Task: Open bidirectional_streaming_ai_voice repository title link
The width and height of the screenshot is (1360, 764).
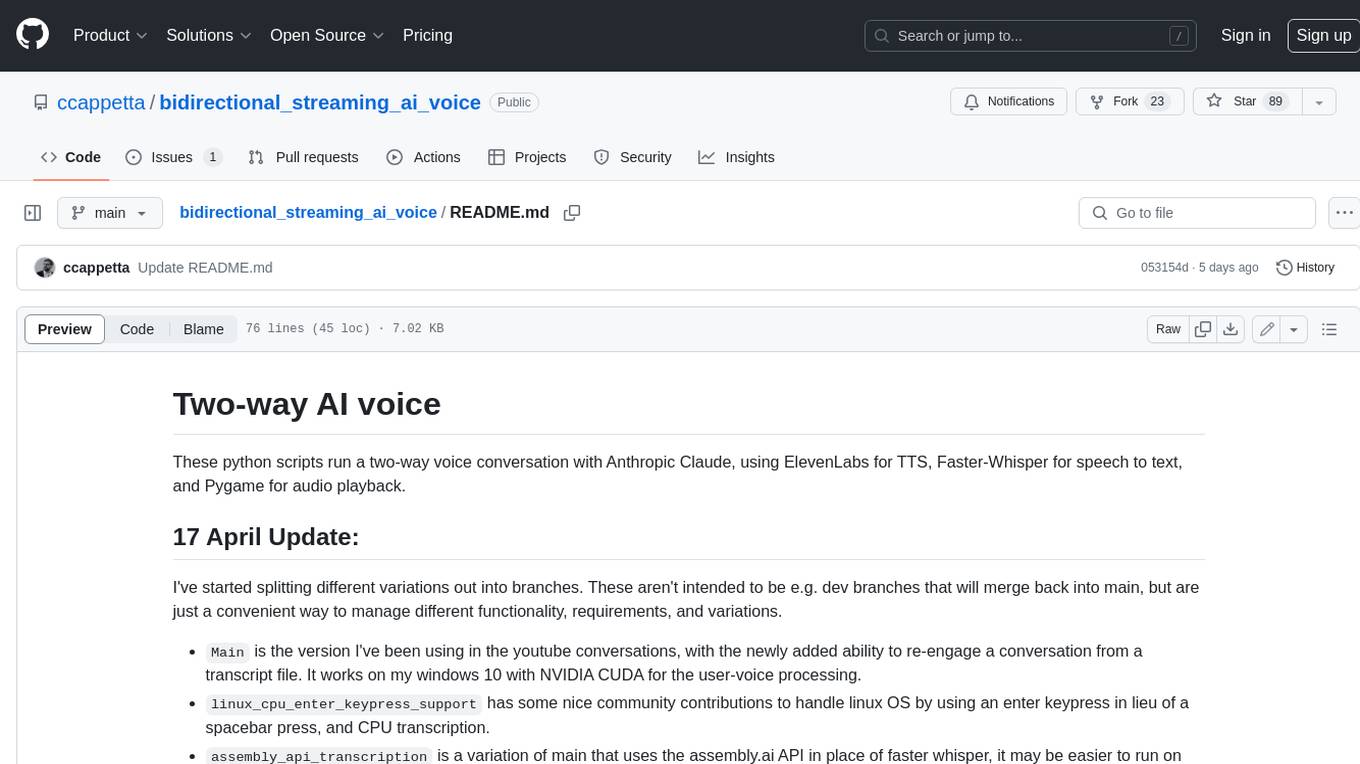Action: [320, 102]
